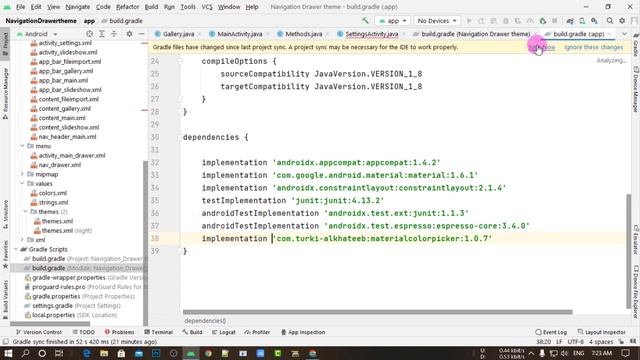Click the Run app play icon
The width and height of the screenshot is (640, 360).
coord(469,20)
